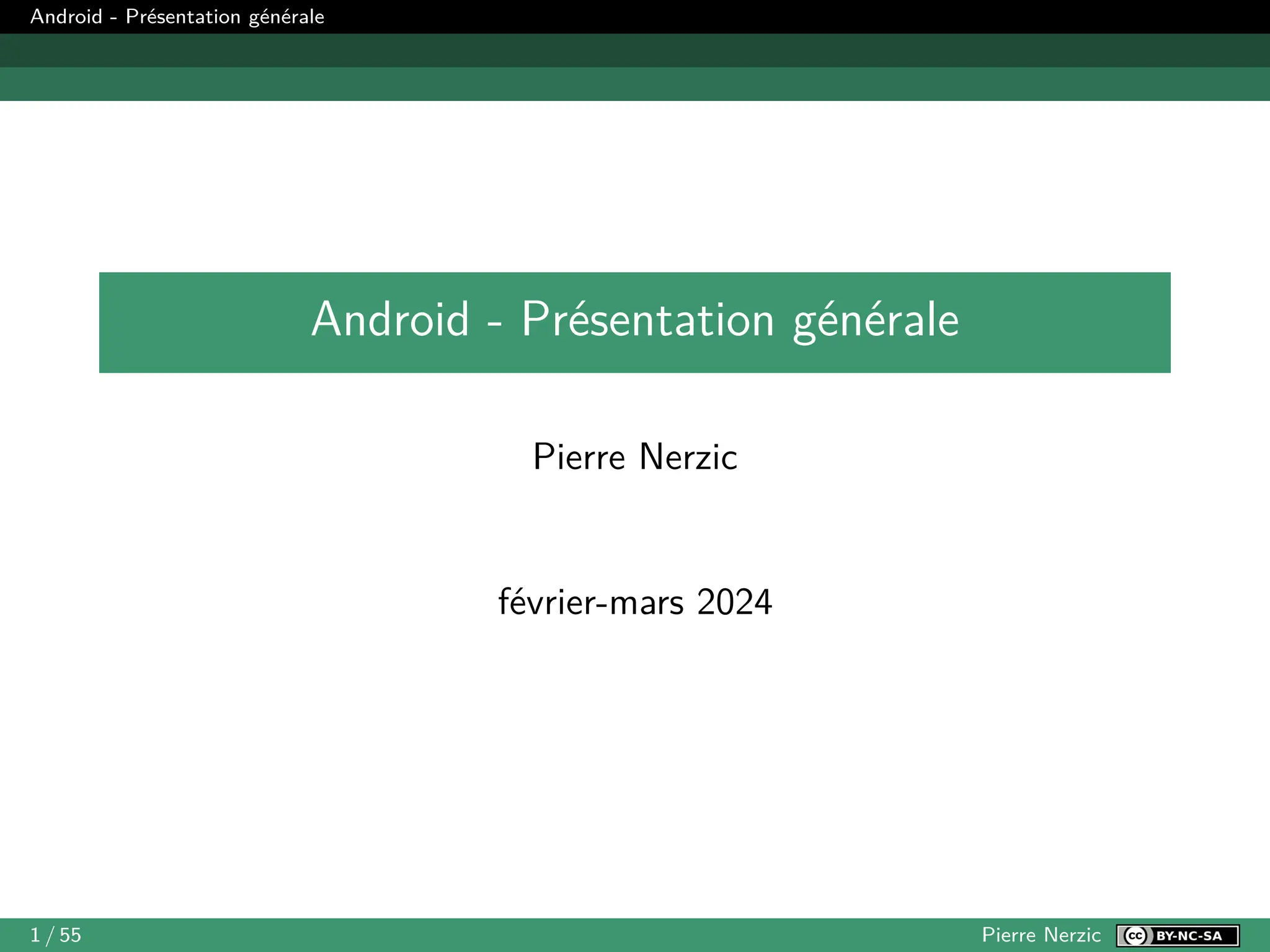Click the empty right side of the black top bar
This screenshot has height=952, width=1270.
[x=930, y=17]
